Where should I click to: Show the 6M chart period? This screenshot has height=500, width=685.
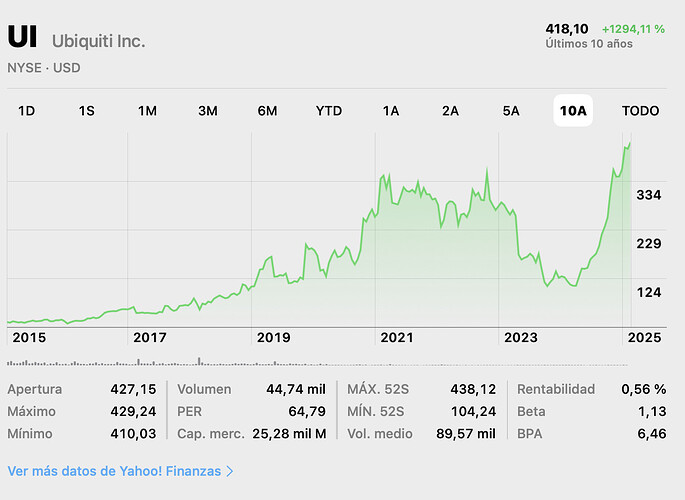267,111
